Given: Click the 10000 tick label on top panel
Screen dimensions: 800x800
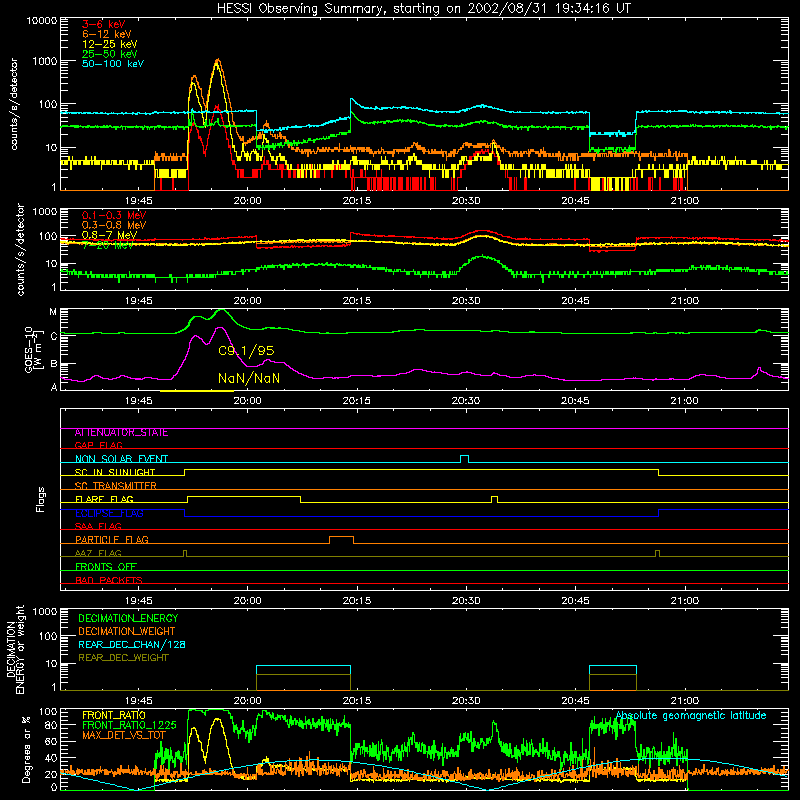Looking at the screenshot, I should point(42,20).
